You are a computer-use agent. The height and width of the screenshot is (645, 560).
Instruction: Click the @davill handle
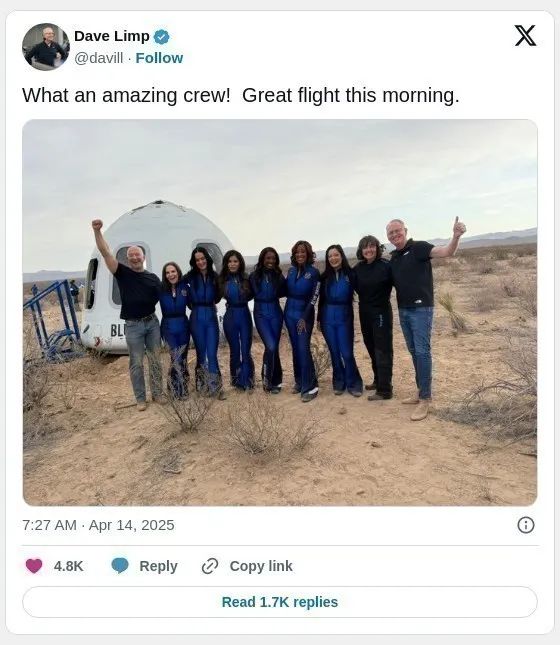[x=99, y=58]
